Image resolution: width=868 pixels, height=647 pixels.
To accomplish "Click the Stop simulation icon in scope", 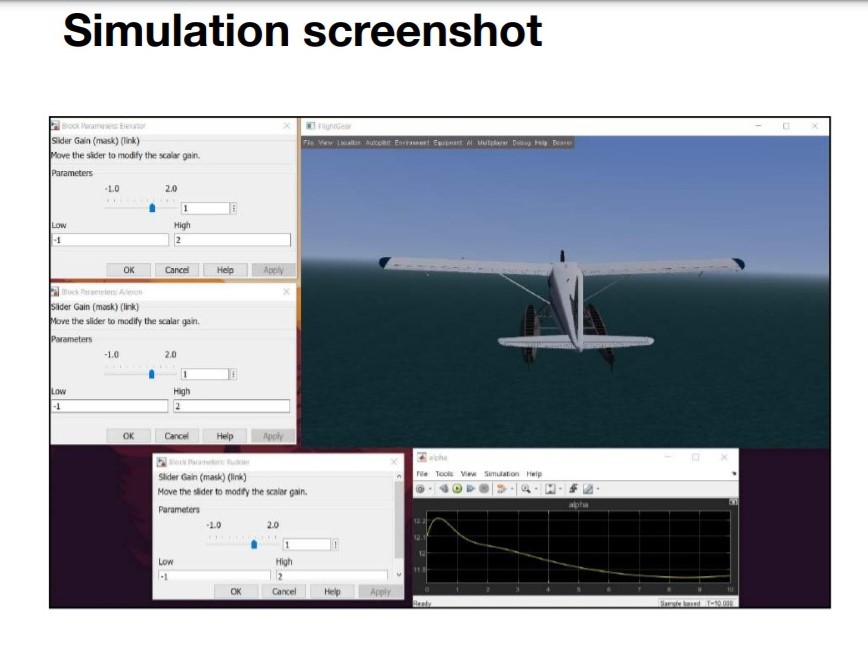I will pos(484,489).
